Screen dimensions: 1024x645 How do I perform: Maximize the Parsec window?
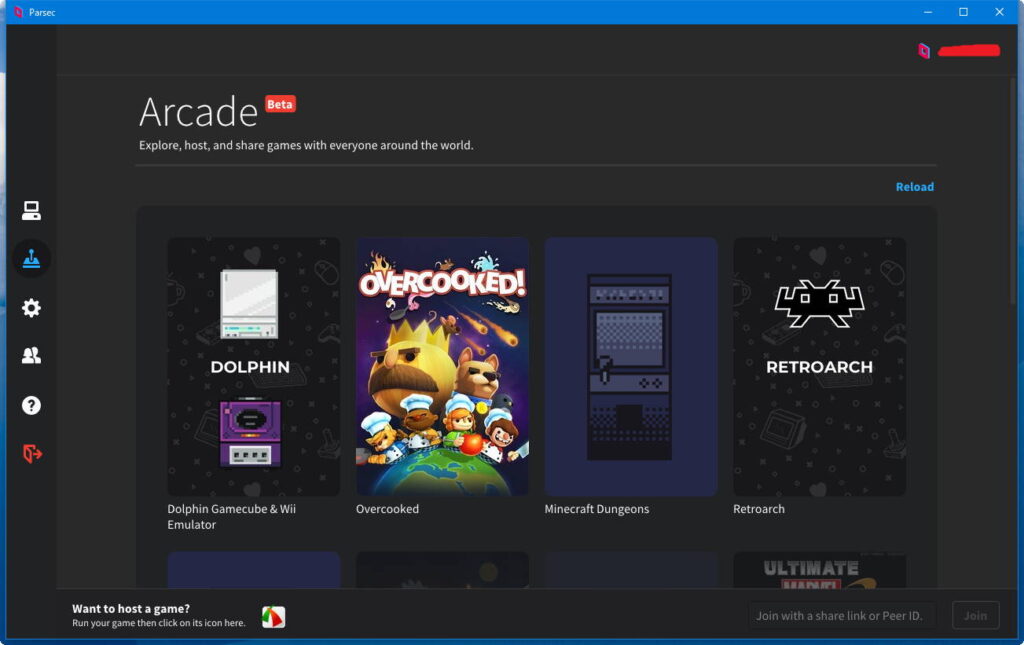coord(963,12)
